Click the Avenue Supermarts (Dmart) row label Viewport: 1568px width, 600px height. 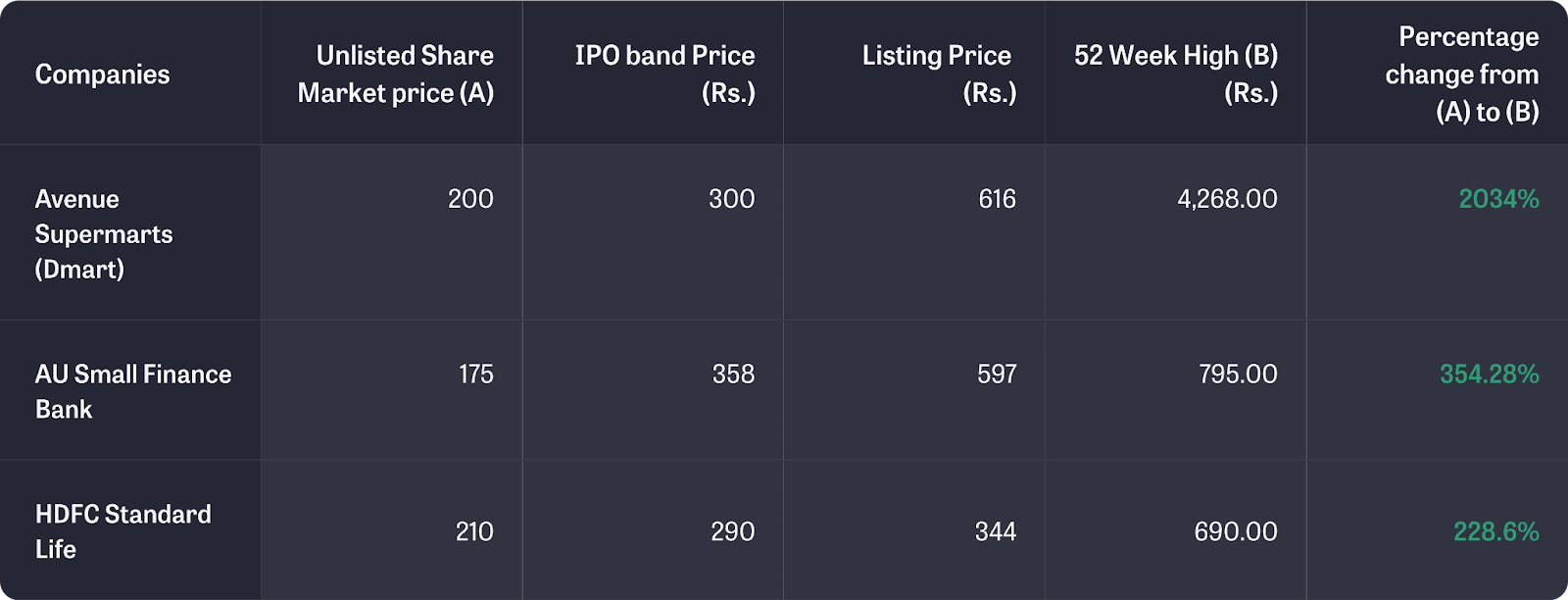pos(104,234)
